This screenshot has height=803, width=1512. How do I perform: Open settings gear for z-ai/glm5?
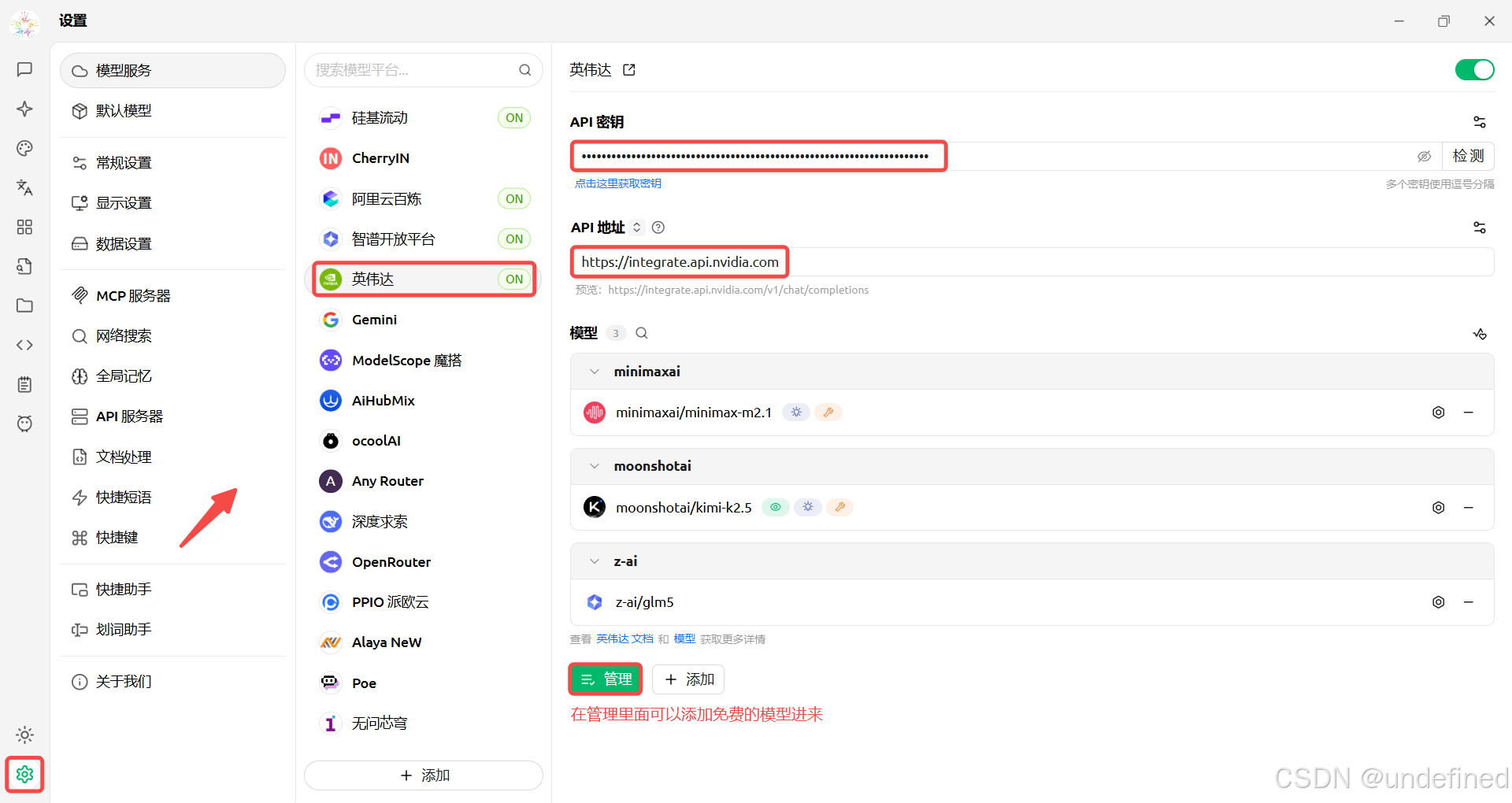pos(1438,602)
